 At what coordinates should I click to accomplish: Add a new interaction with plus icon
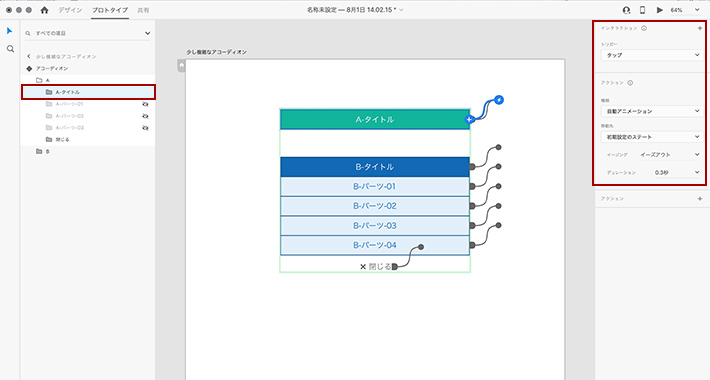[700, 28]
